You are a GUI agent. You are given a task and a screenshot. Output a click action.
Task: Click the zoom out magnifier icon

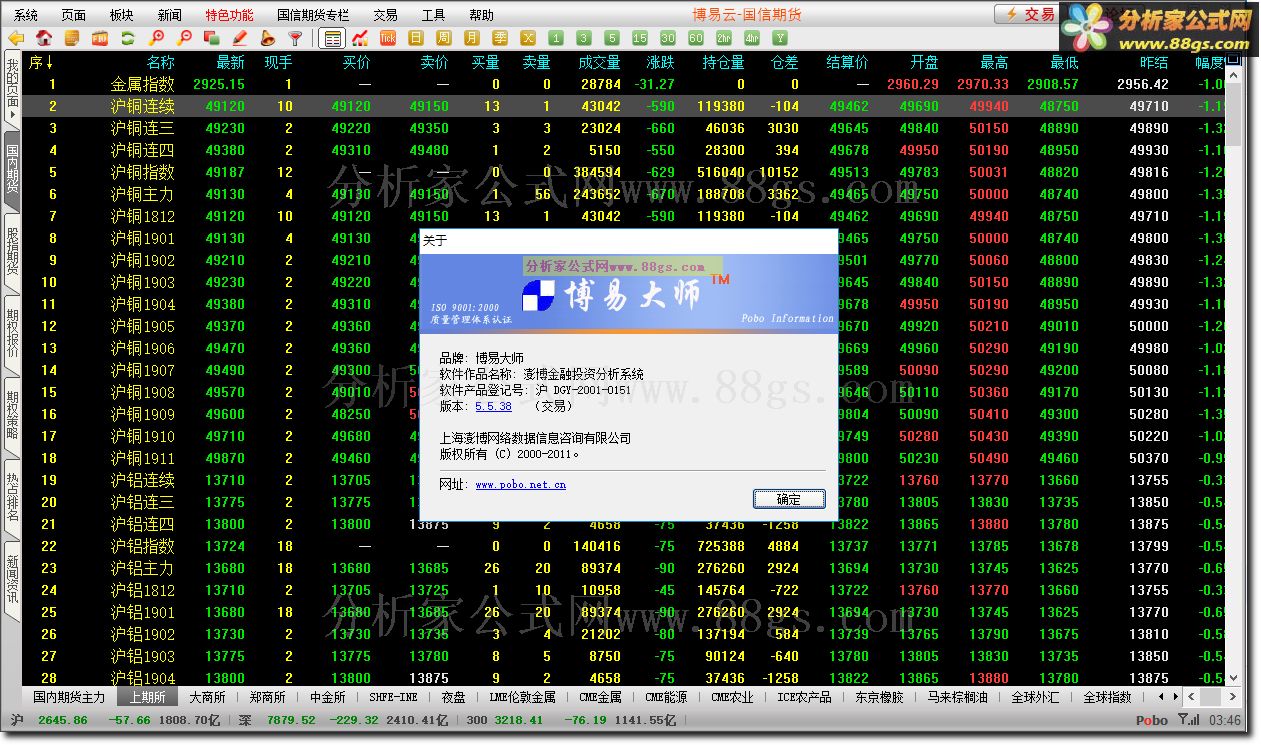[184, 39]
